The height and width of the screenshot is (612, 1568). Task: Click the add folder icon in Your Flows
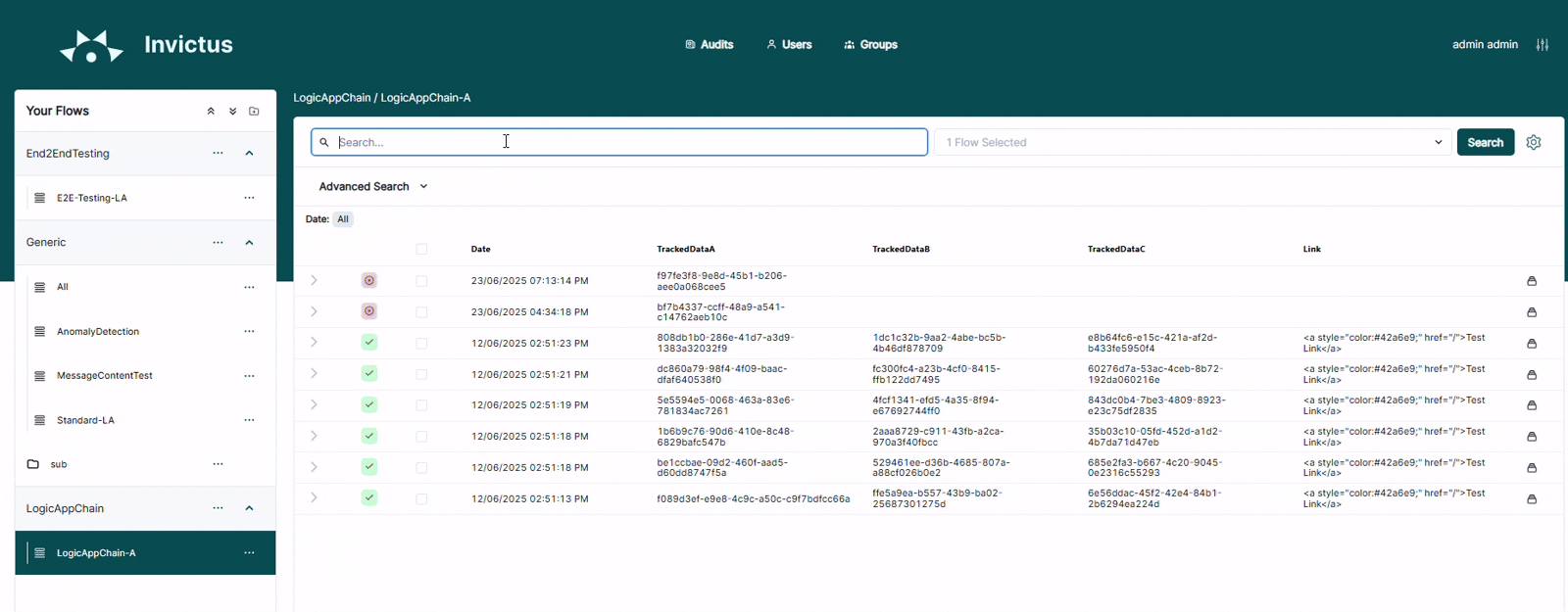point(255,112)
